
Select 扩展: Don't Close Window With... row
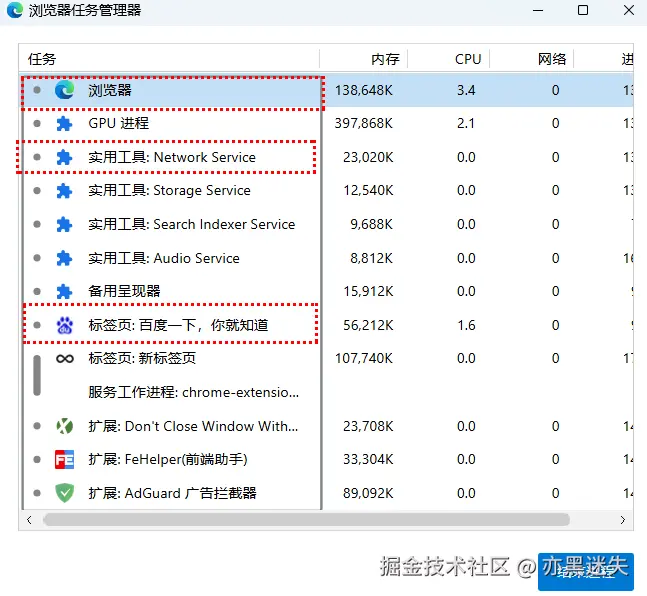pyautogui.click(x=326, y=426)
